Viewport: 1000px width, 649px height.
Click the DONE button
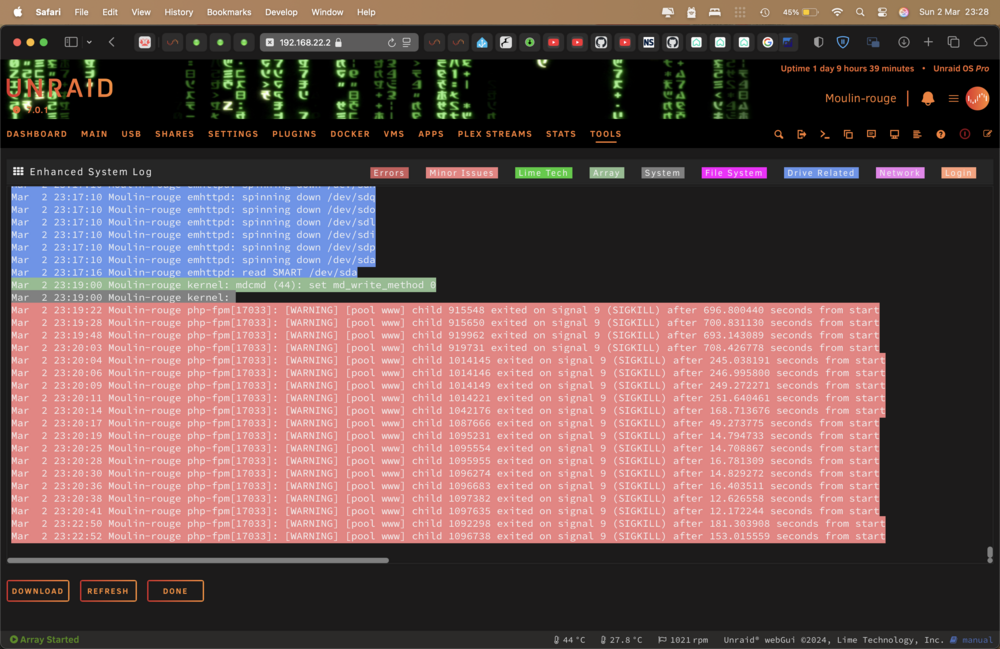click(175, 591)
